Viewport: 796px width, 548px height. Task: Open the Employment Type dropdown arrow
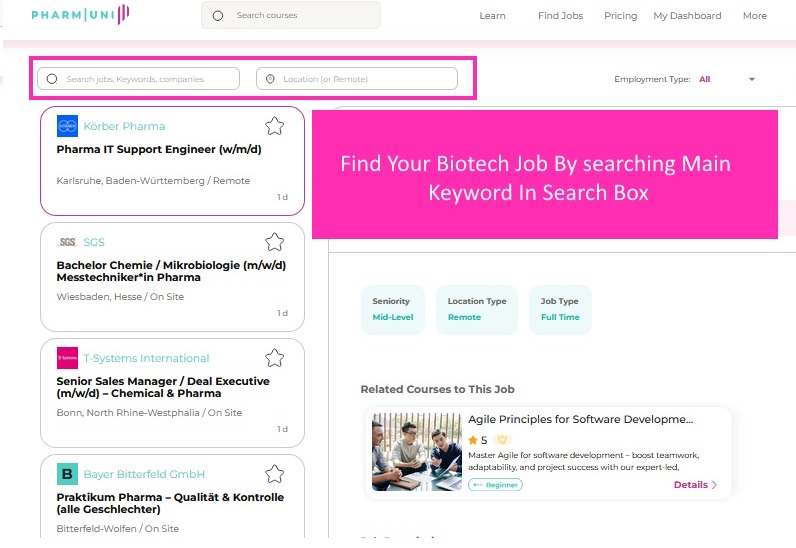752,79
